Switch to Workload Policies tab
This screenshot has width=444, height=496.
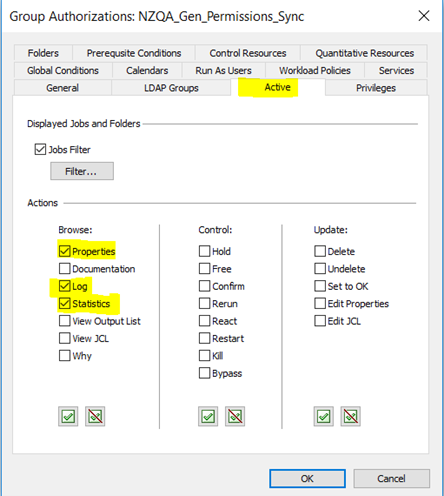click(315, 70)
